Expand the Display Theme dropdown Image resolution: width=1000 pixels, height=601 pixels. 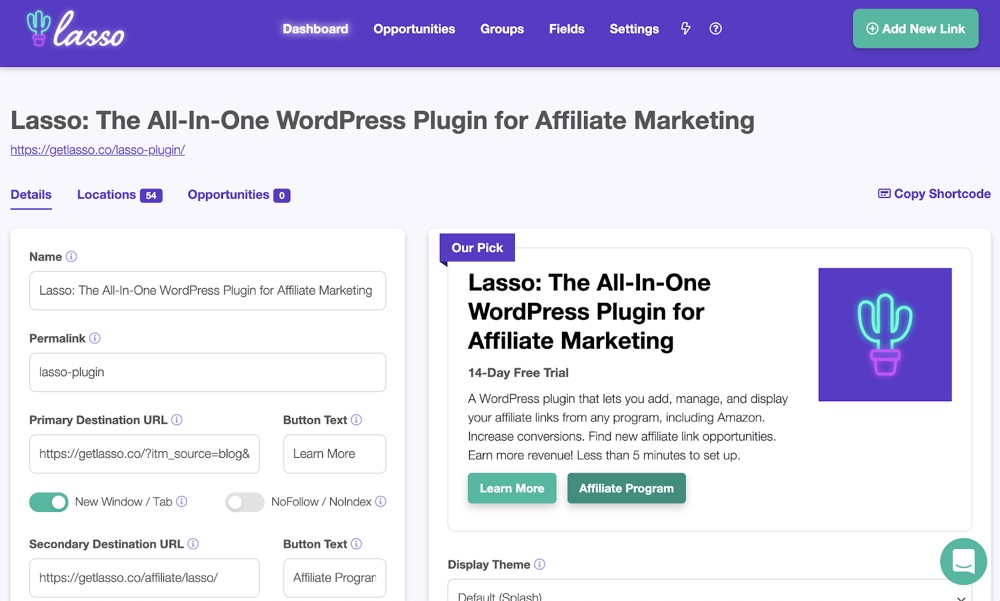pos(710,591)
